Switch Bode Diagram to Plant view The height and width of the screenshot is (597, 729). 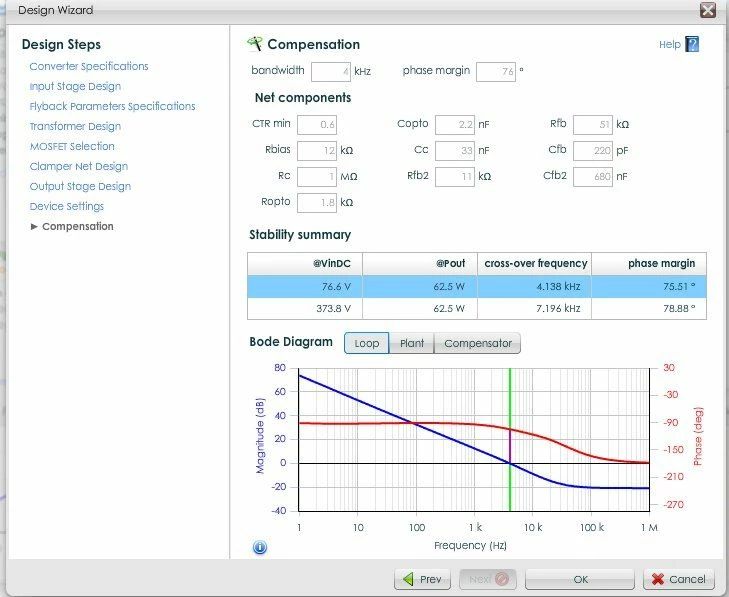click(x=411, y=343)
